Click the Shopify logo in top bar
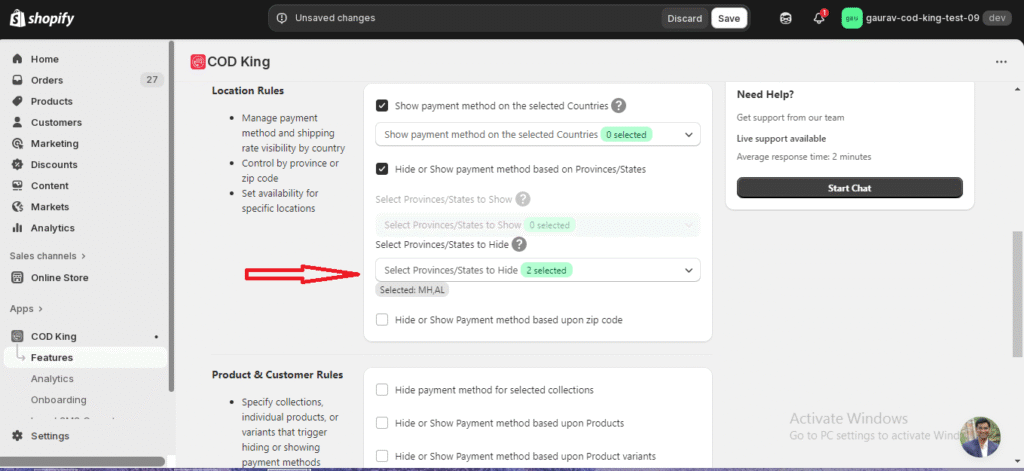 click(42, 18)
